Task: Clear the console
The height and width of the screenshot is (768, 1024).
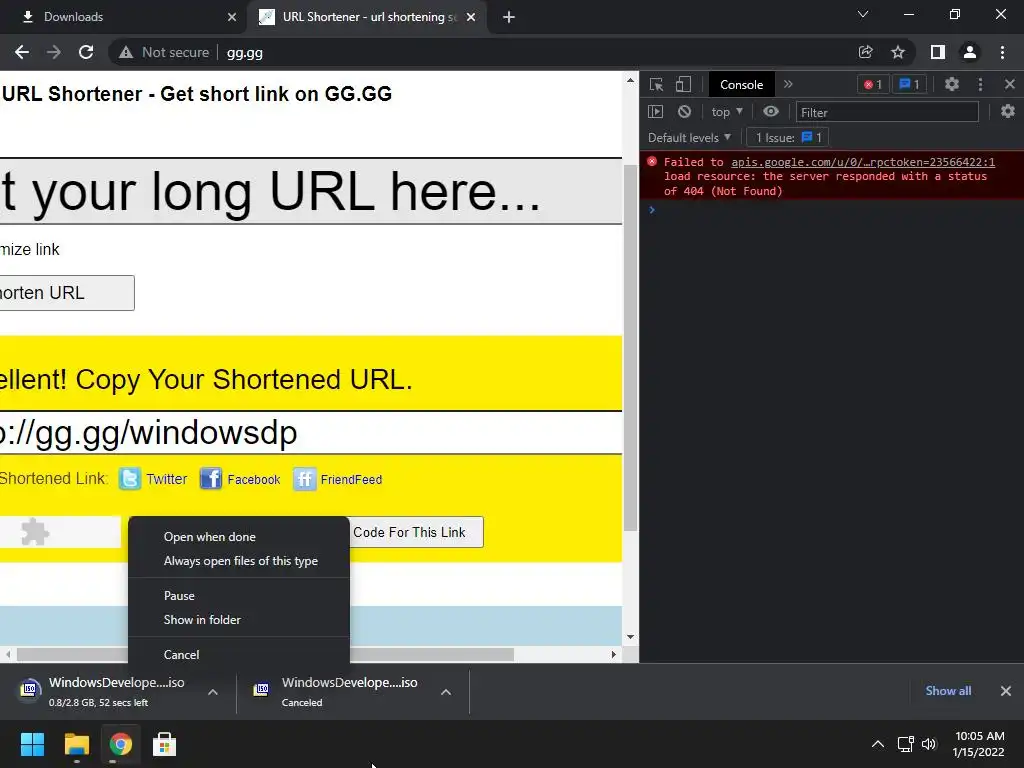Action: (x=684, y=112)
